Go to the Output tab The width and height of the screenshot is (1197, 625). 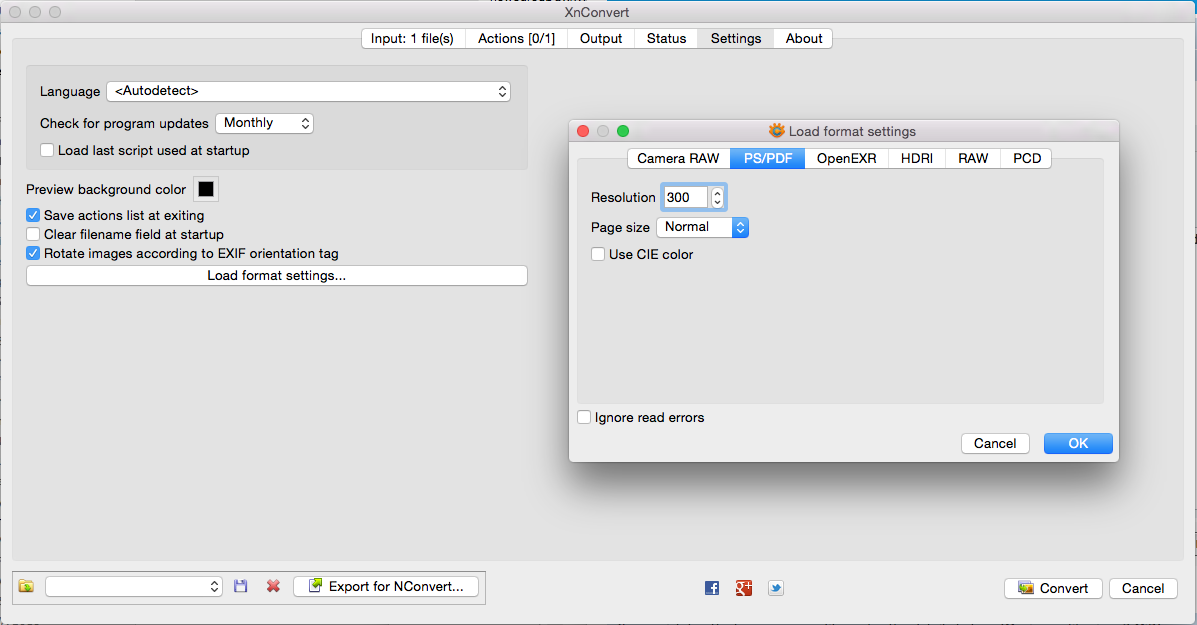pyautogui.click(x=601, y=38)
